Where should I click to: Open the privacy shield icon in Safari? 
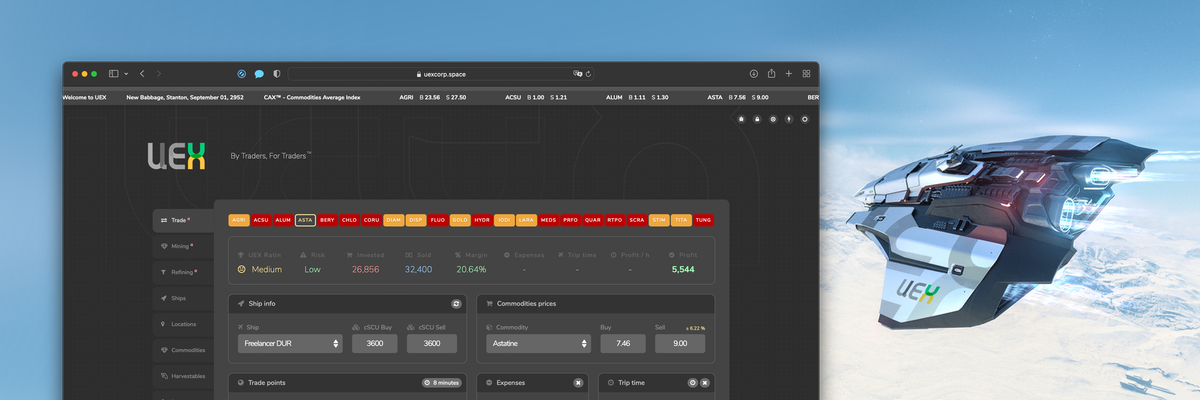(277, 74)
